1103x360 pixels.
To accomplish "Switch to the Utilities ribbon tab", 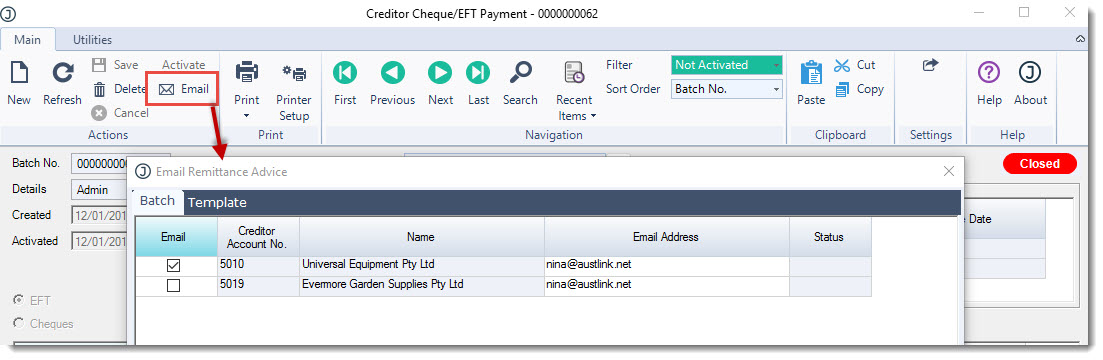I will click(92, 39).
